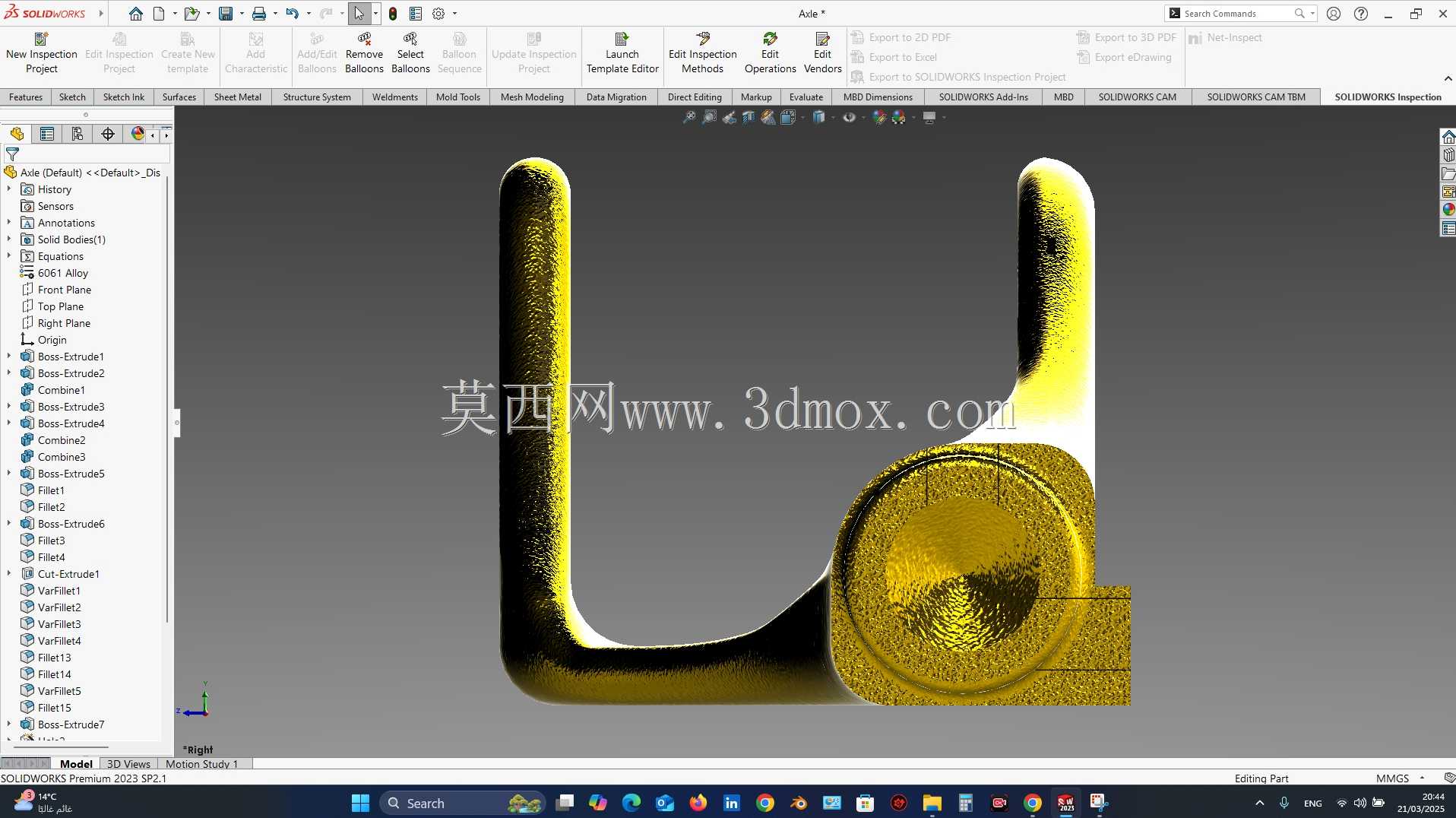
Task: Undo the last action
Action: (292, 14)
